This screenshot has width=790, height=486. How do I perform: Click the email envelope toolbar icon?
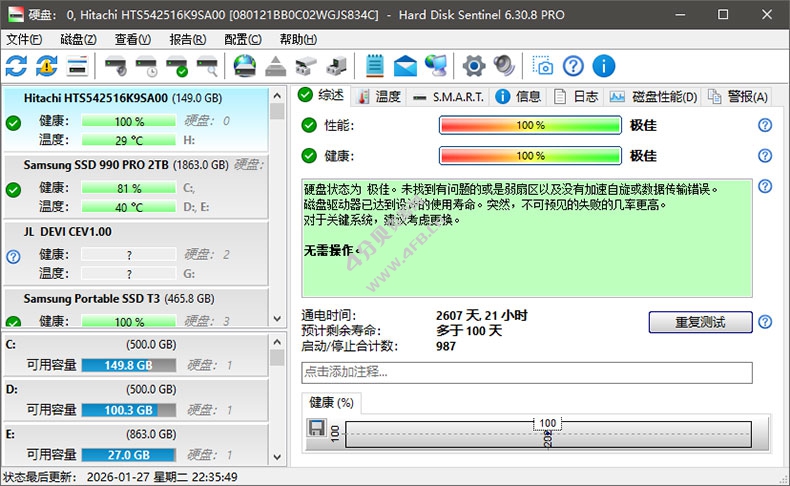click(405, 66)
